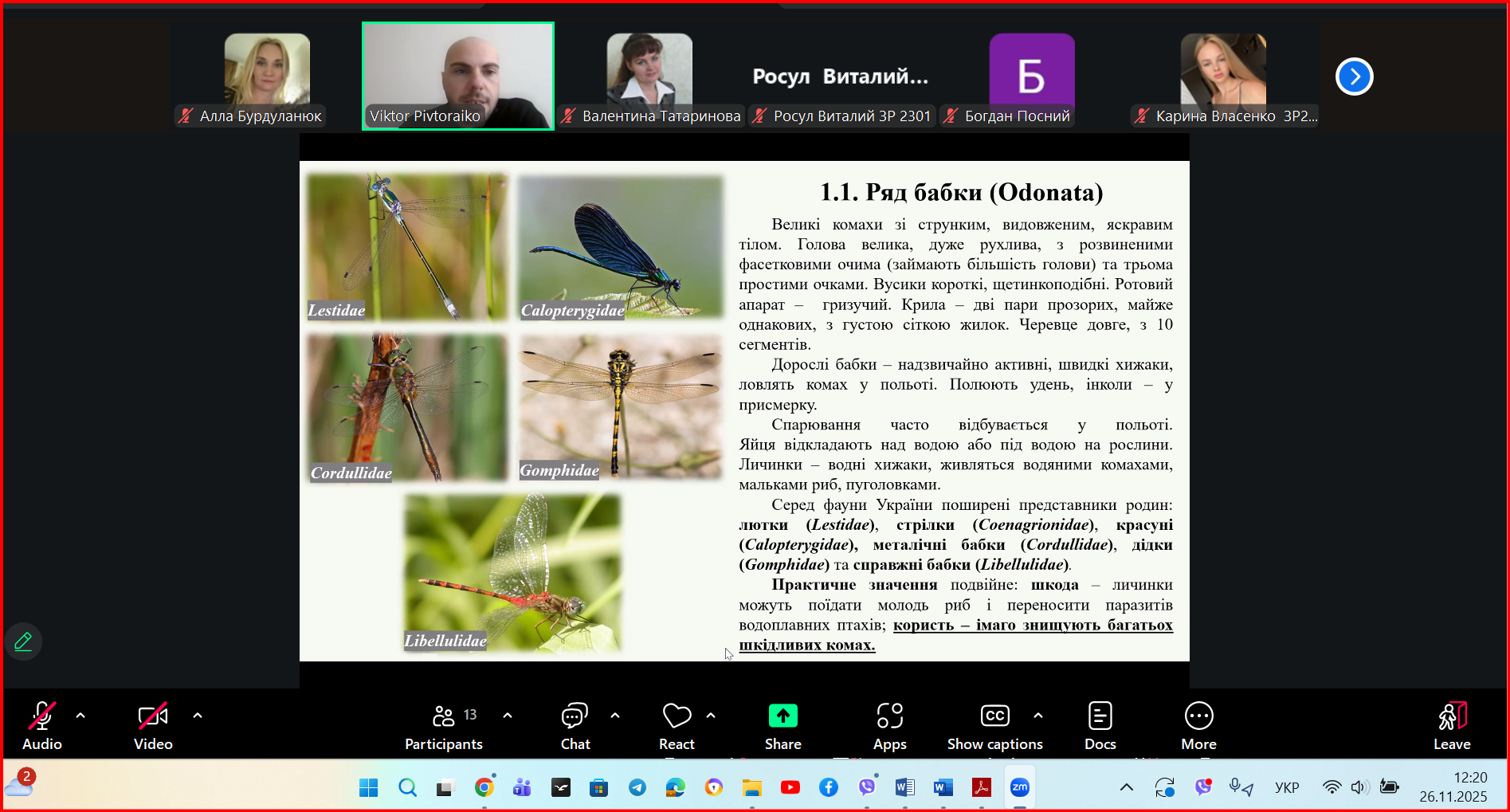
Task: Start camera using the Video button
Action: pyautogui.click(x=153, y=725)
